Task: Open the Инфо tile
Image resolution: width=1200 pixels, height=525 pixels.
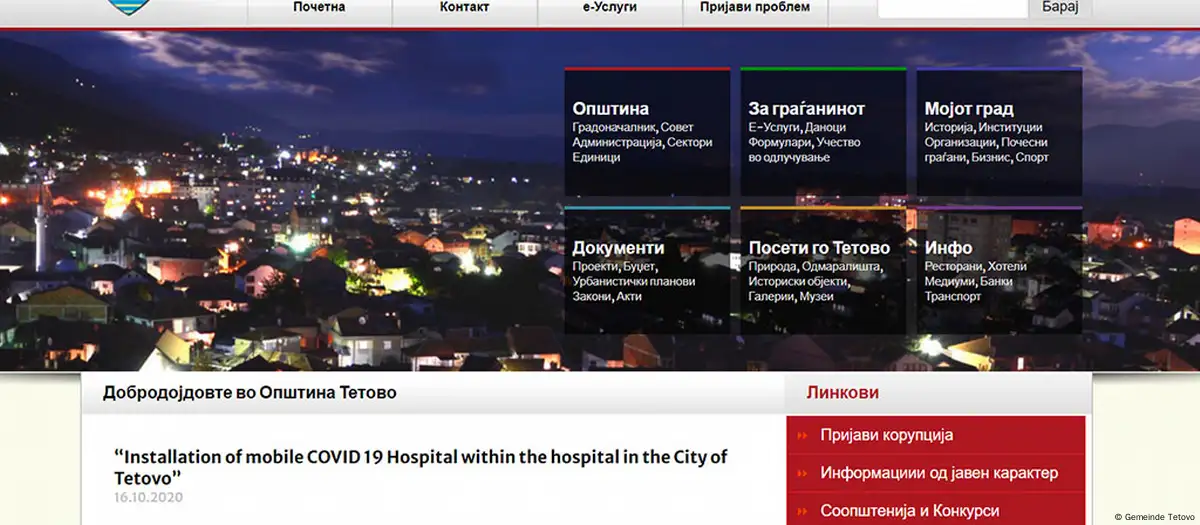Action: [999, 271]
